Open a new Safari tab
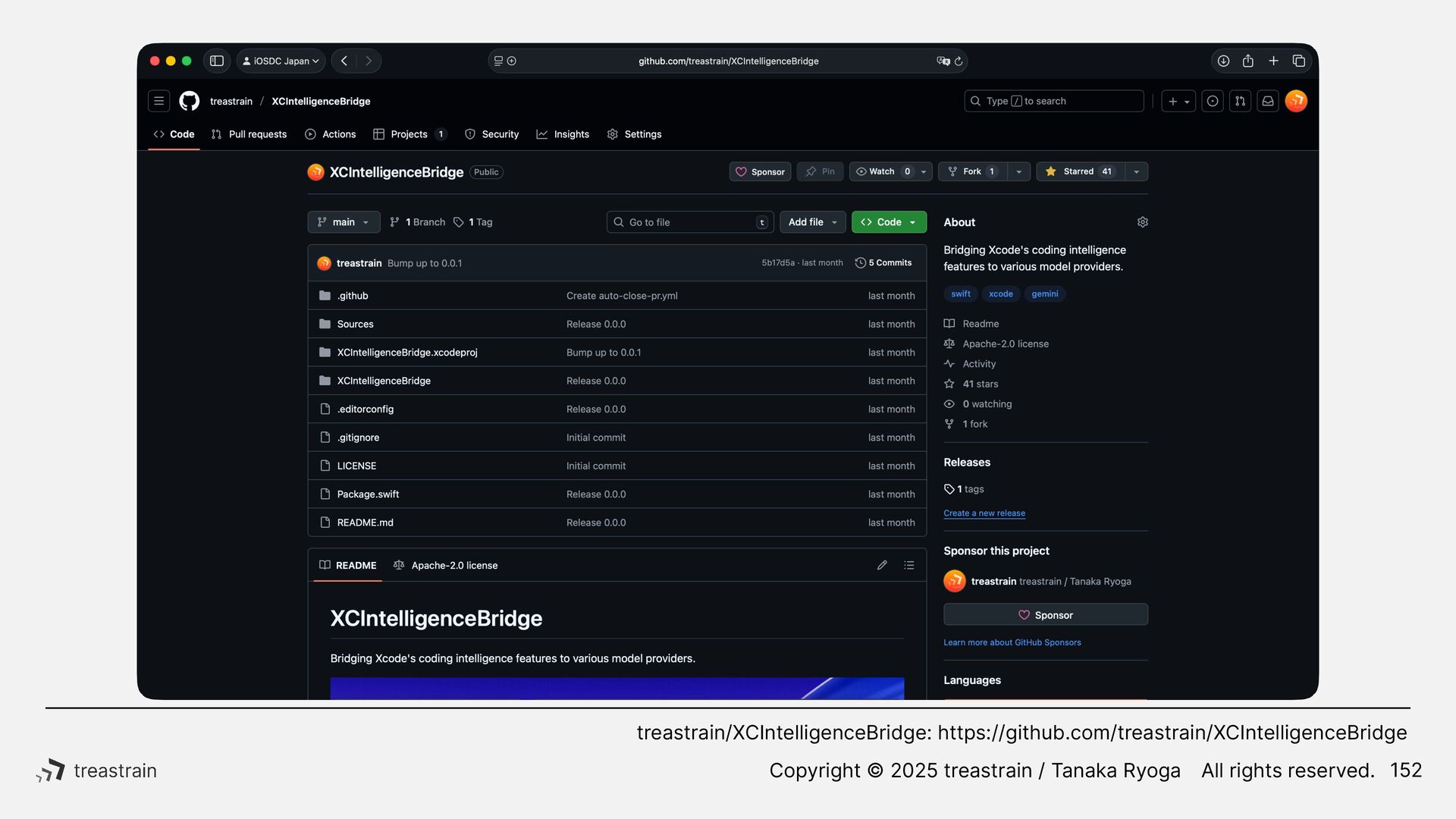1456x819 pixels. (x=1273, y=61)
